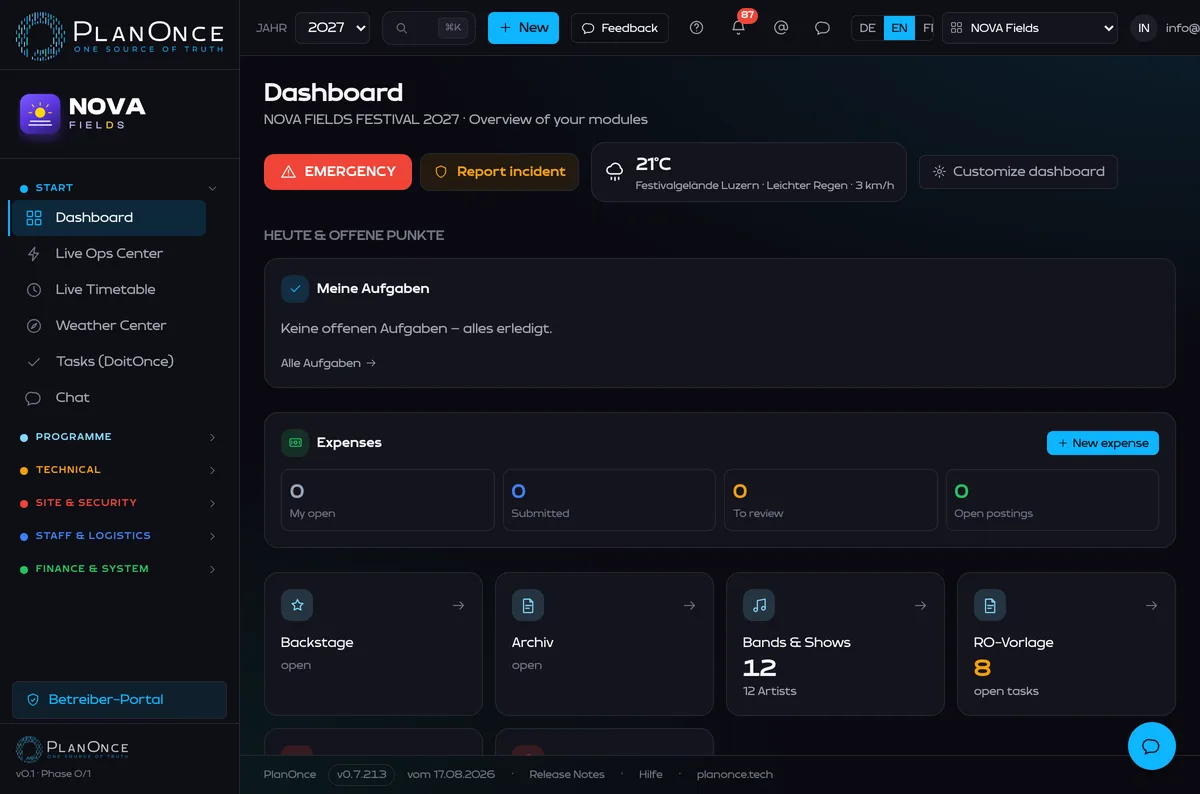Open notifications bell with 87 badge
The height and width of the screenshot is (794, 1200).
point(739,27)
